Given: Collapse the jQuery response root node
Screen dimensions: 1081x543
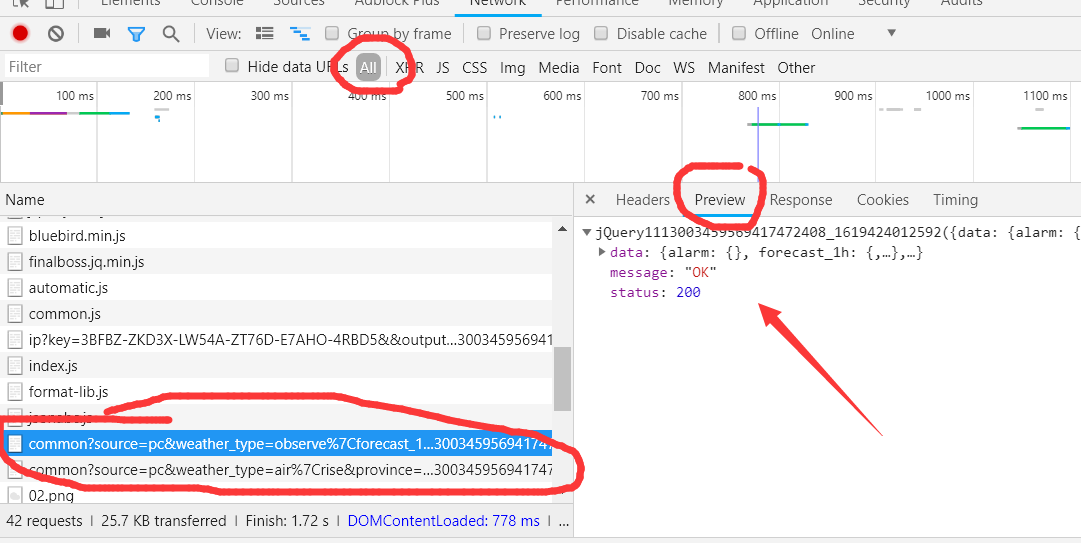Looking at the screenshot, I should click(x=587, y=232).
